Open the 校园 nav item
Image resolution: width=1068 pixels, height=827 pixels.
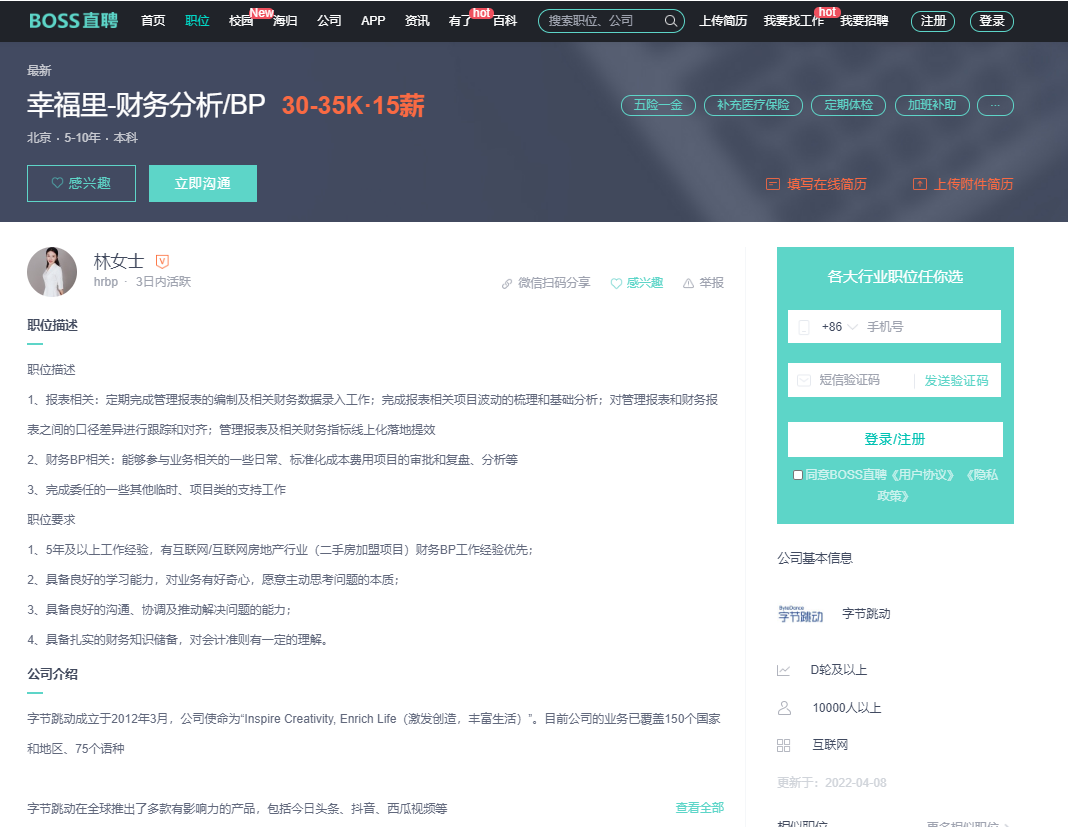coord(240,21)
